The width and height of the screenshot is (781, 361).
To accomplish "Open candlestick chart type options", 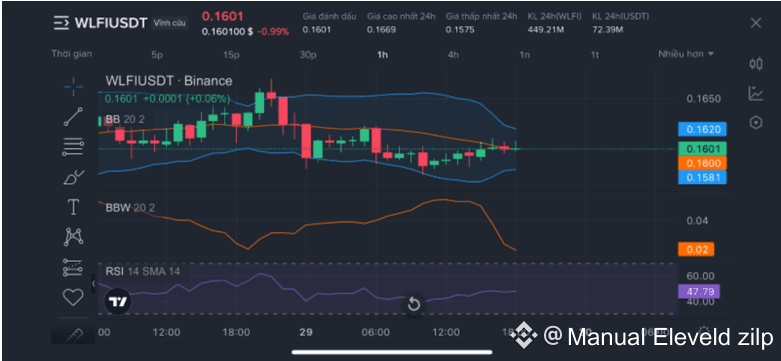I will click(x=756, y=63).
